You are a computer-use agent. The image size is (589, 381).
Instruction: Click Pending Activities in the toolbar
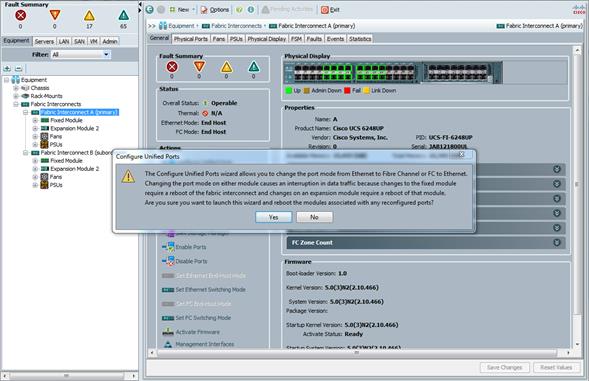click(287, 9)
